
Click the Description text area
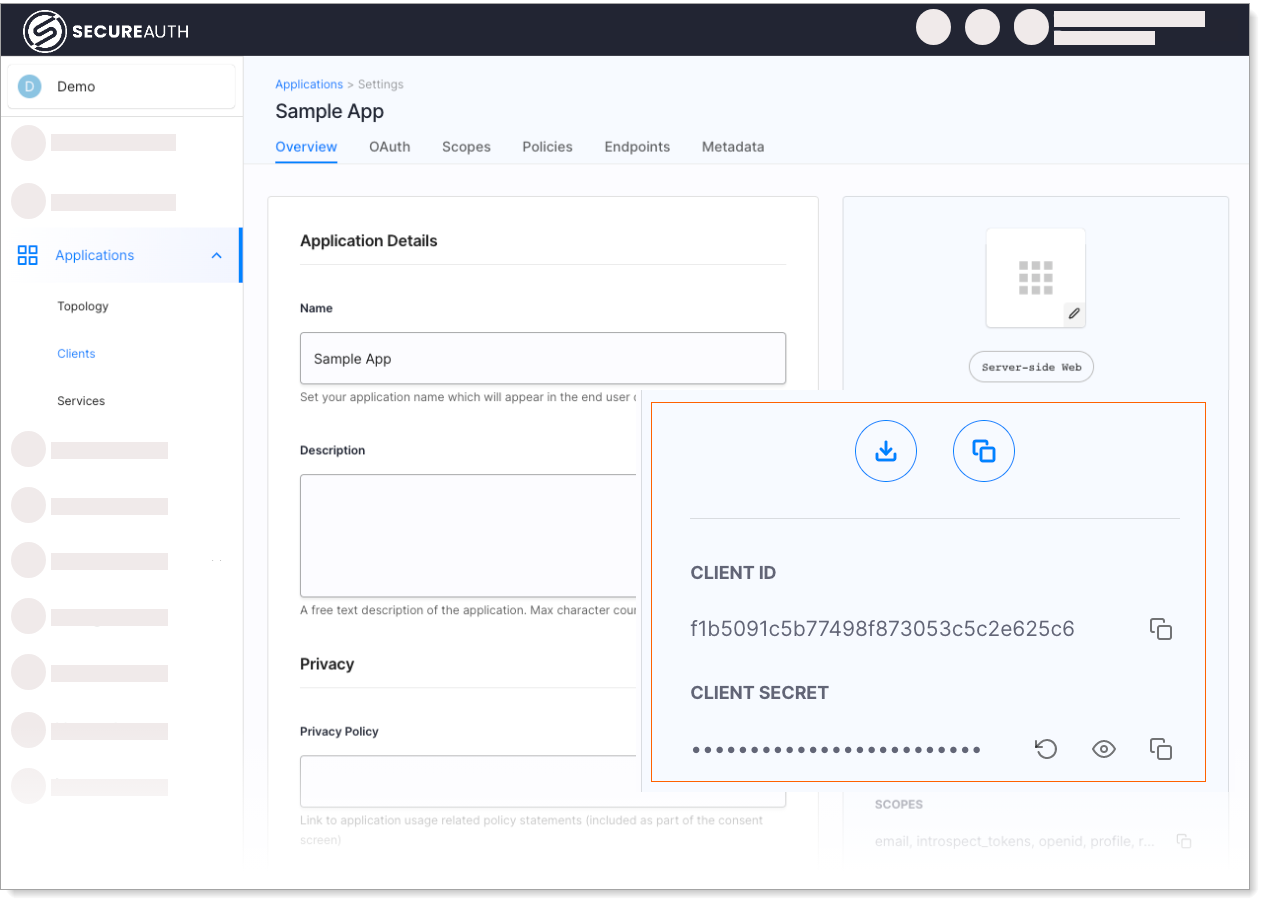pos(470,535)
